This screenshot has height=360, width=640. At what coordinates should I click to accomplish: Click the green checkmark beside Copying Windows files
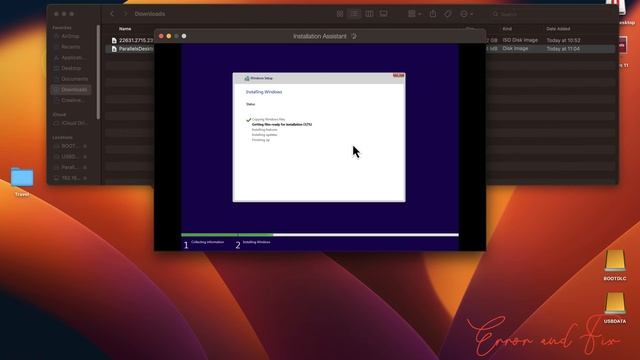click(x=248, y=120)
